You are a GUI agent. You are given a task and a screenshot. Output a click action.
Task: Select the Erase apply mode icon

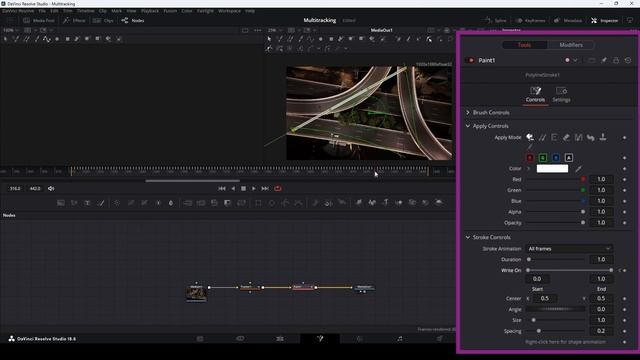[x=566, y=138]
